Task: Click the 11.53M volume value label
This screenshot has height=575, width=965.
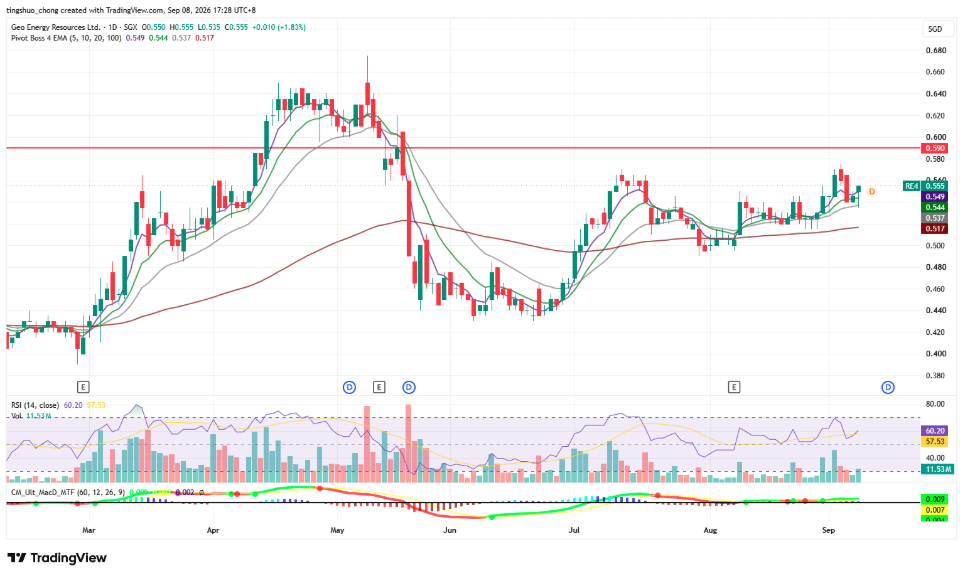Action: pos(937,469)
